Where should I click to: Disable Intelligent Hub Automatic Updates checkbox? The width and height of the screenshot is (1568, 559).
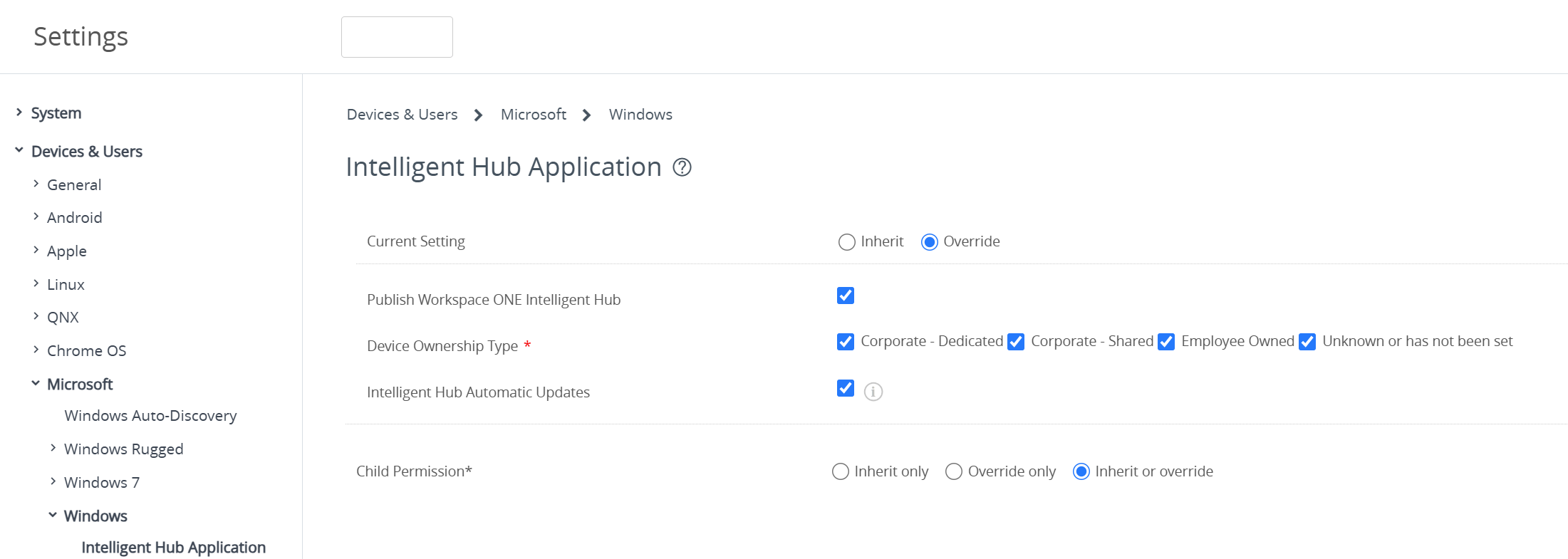click(845, 388)
